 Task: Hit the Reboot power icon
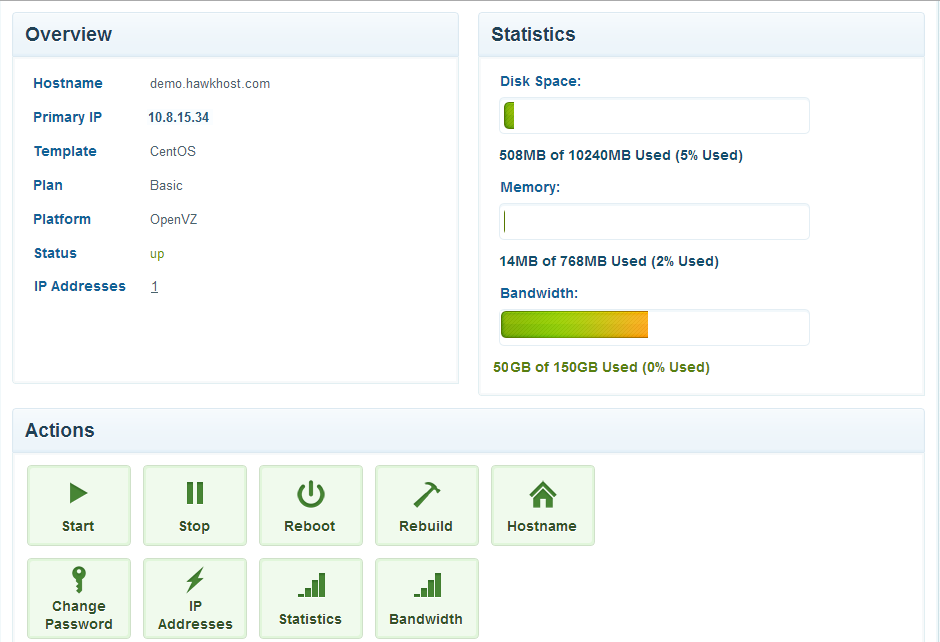point(310,493)
